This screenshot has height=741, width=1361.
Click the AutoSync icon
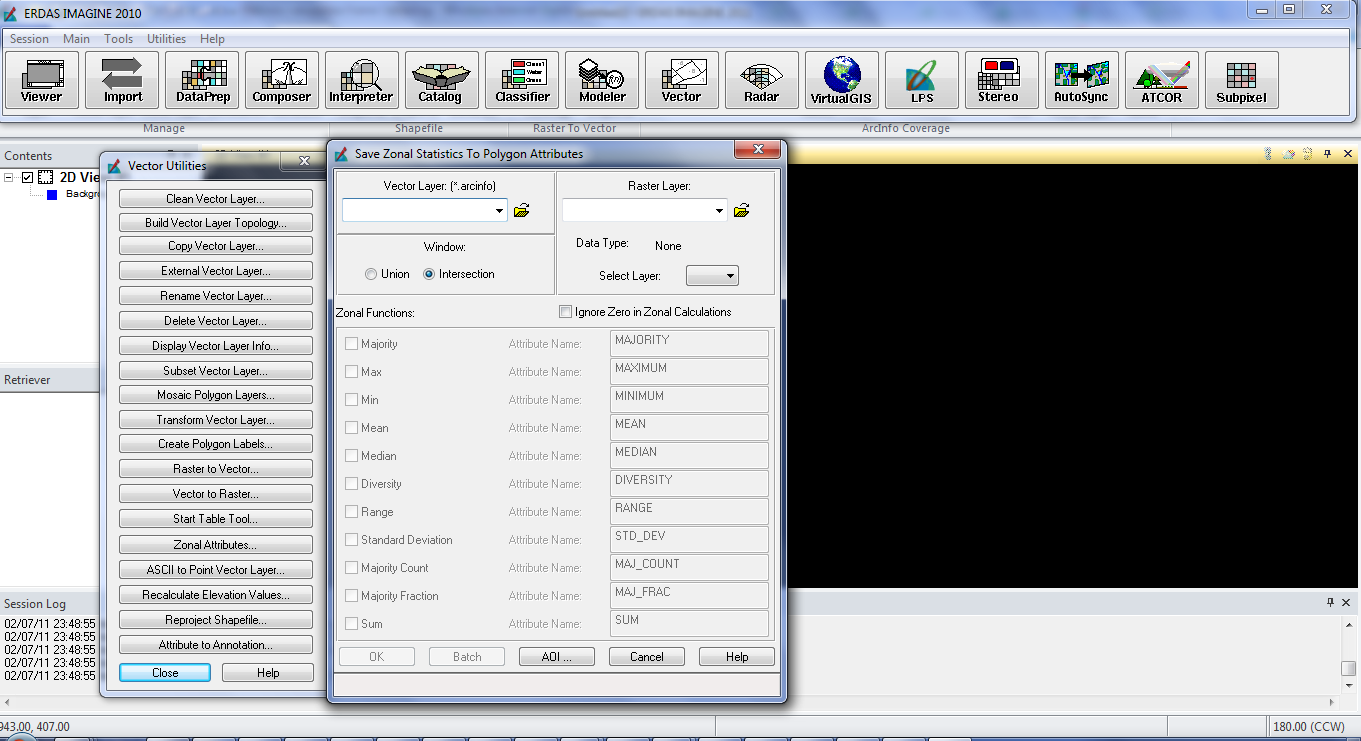click(1081, 80)
